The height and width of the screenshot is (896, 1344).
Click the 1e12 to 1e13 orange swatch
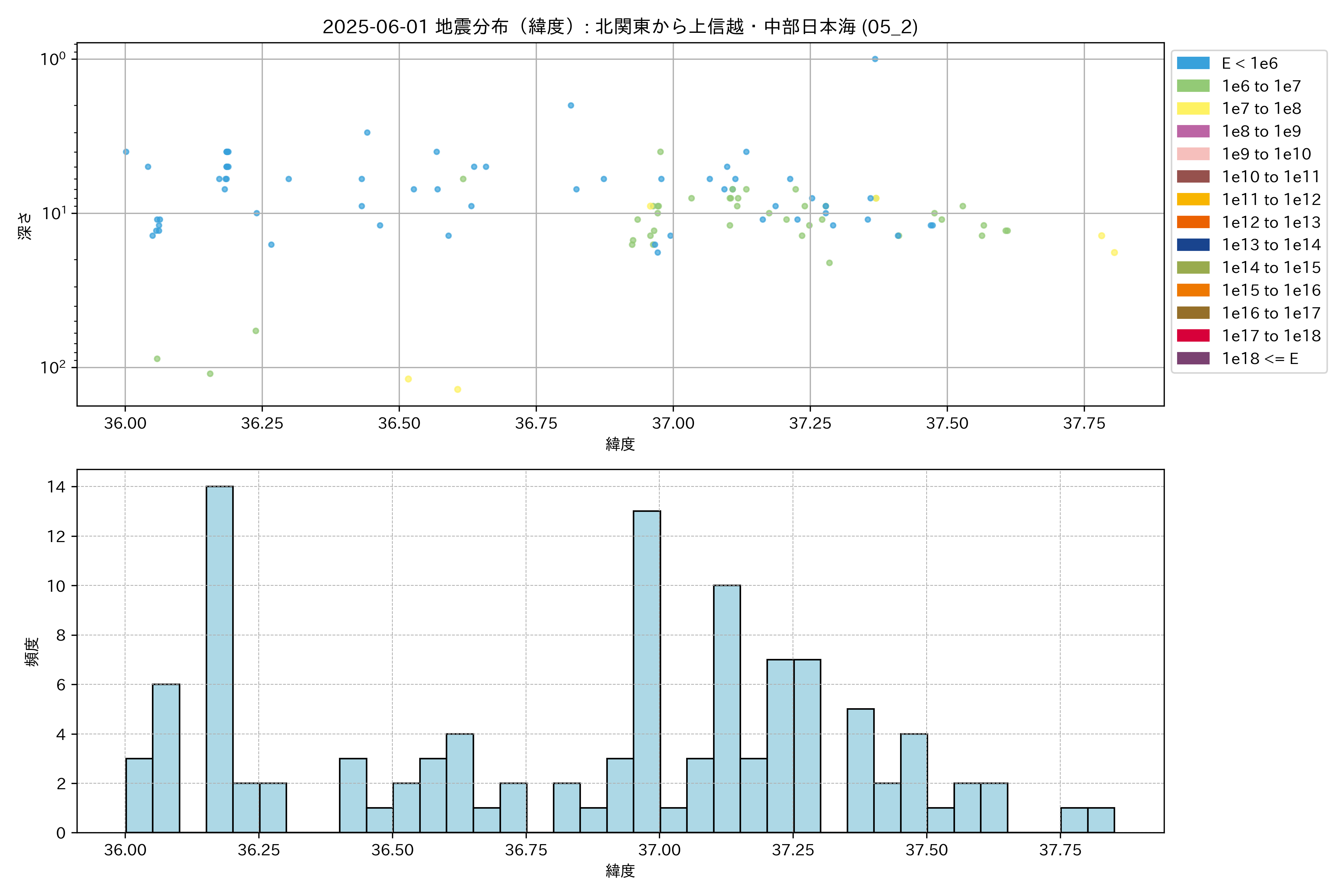click(x=1192, y=222)
